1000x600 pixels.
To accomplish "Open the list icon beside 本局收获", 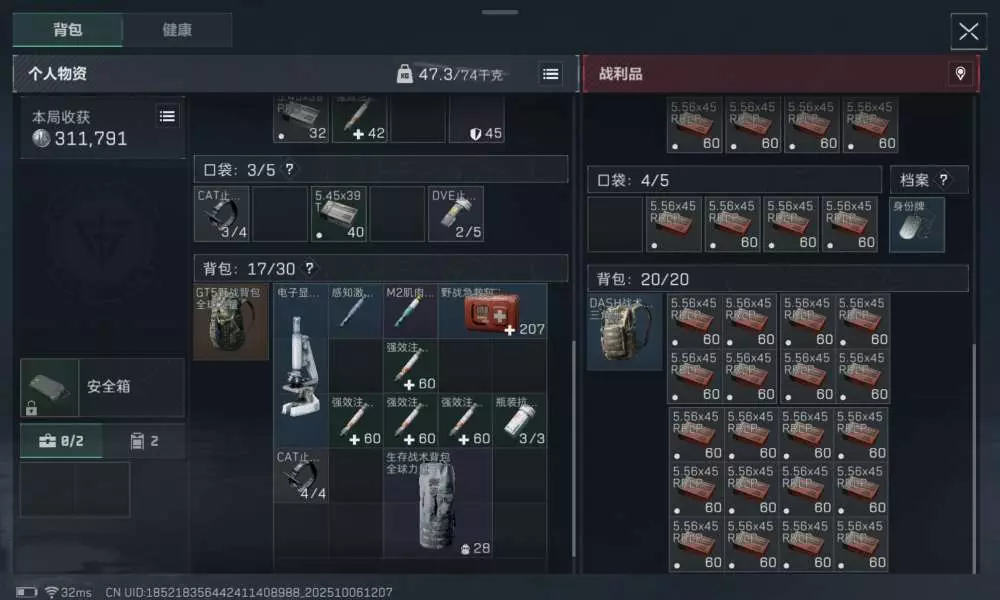I will pos(168,116).
